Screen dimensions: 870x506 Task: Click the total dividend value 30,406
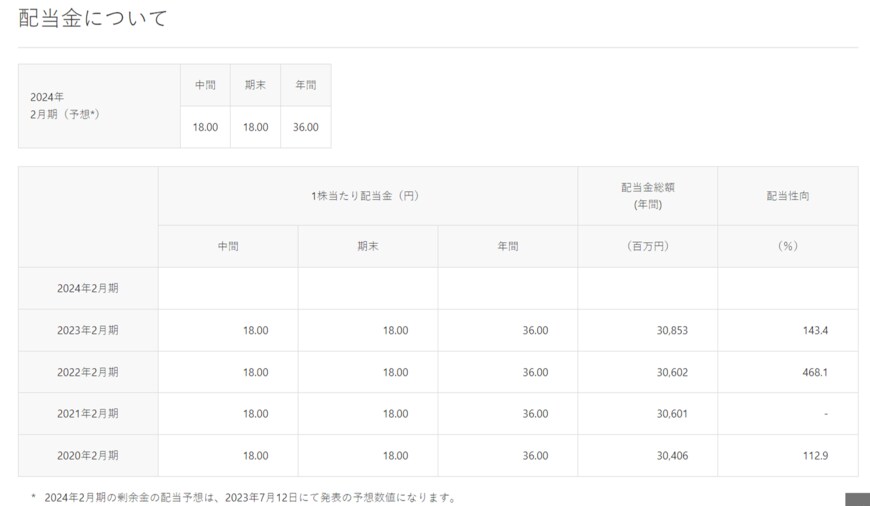(671, 456)
